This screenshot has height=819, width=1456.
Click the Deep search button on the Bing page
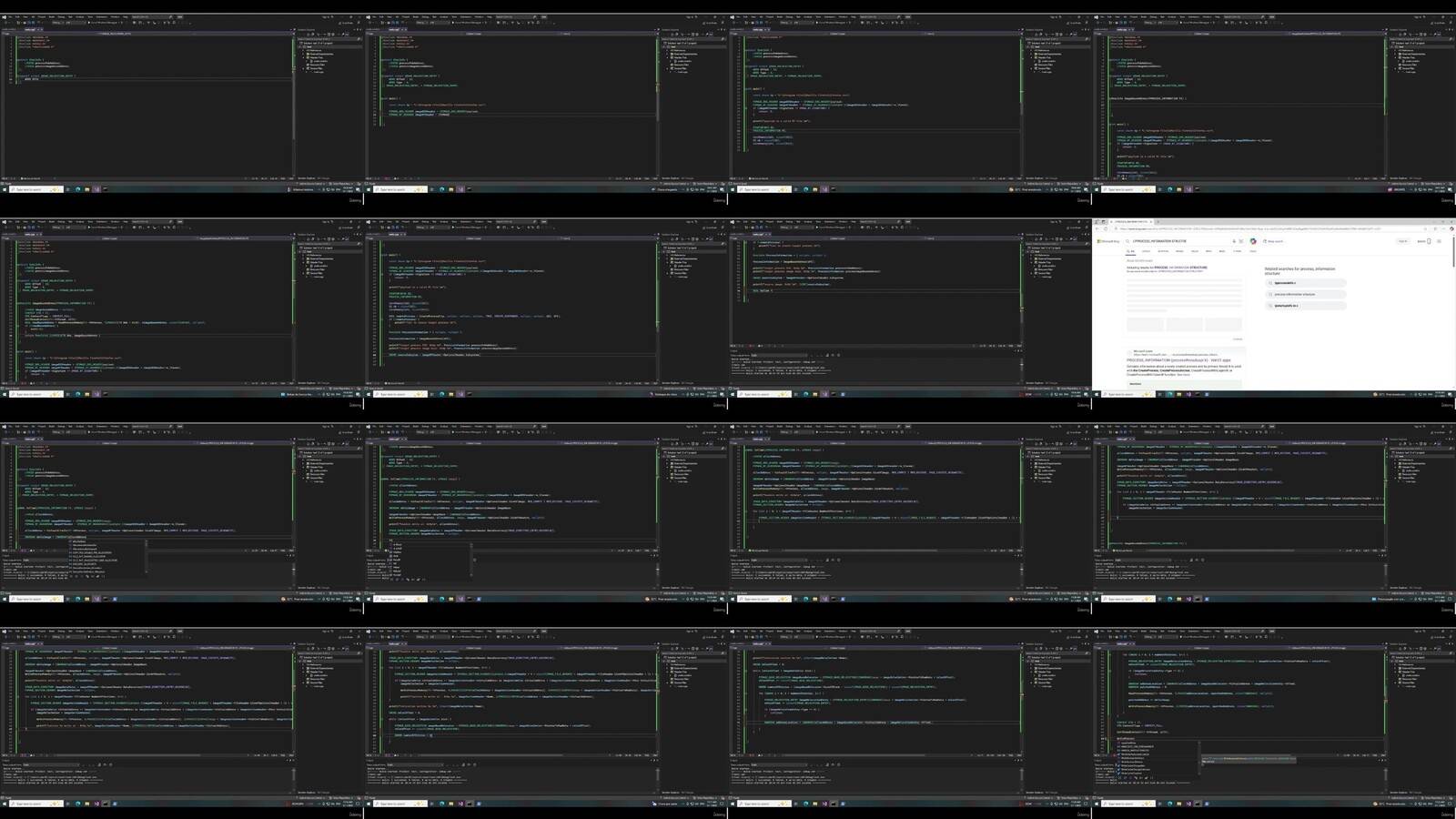1272,241
